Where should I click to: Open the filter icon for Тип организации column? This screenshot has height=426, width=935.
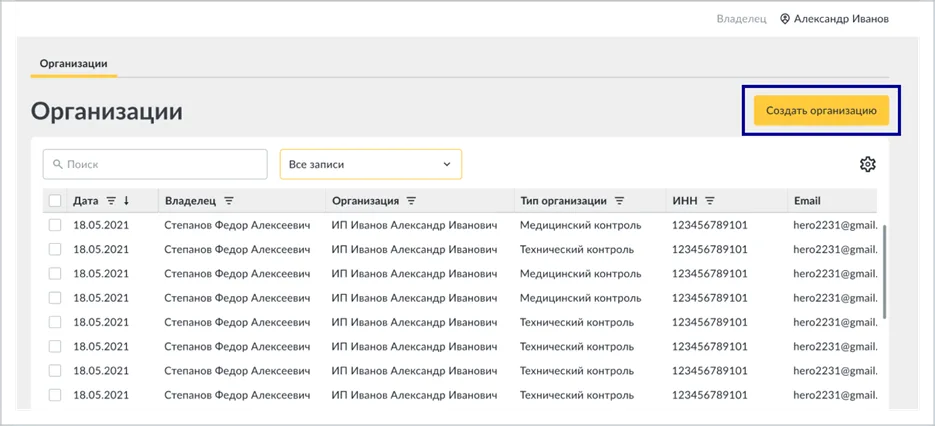tap(620, 201)
